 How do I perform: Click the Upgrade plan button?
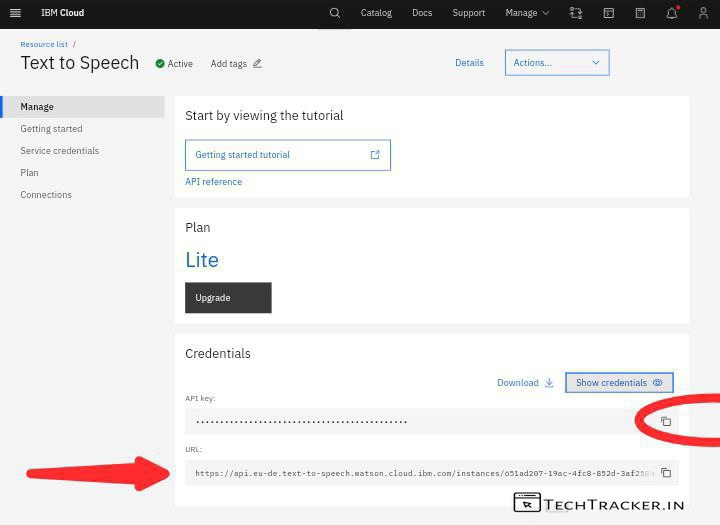[228, 298]
